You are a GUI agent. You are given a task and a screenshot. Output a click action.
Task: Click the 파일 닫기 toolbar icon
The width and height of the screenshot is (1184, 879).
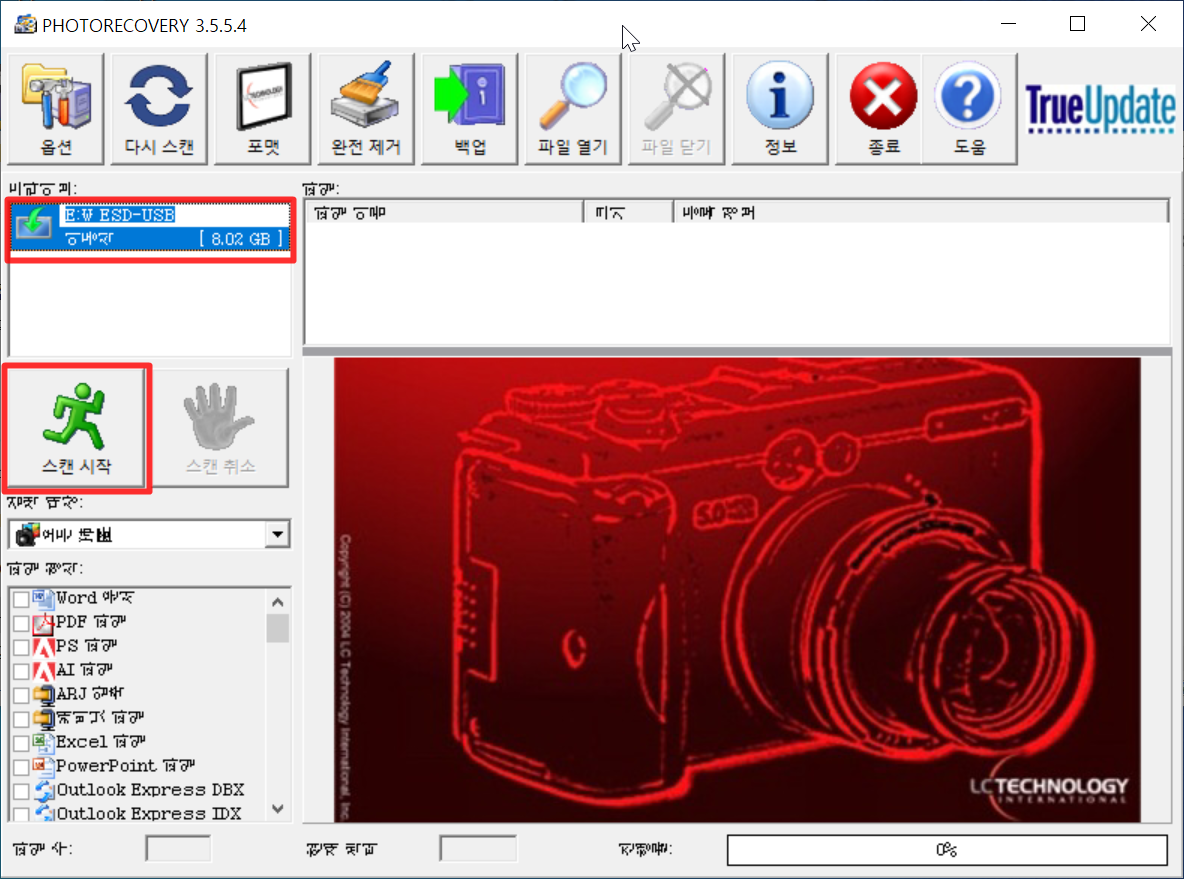click(677, 109)
